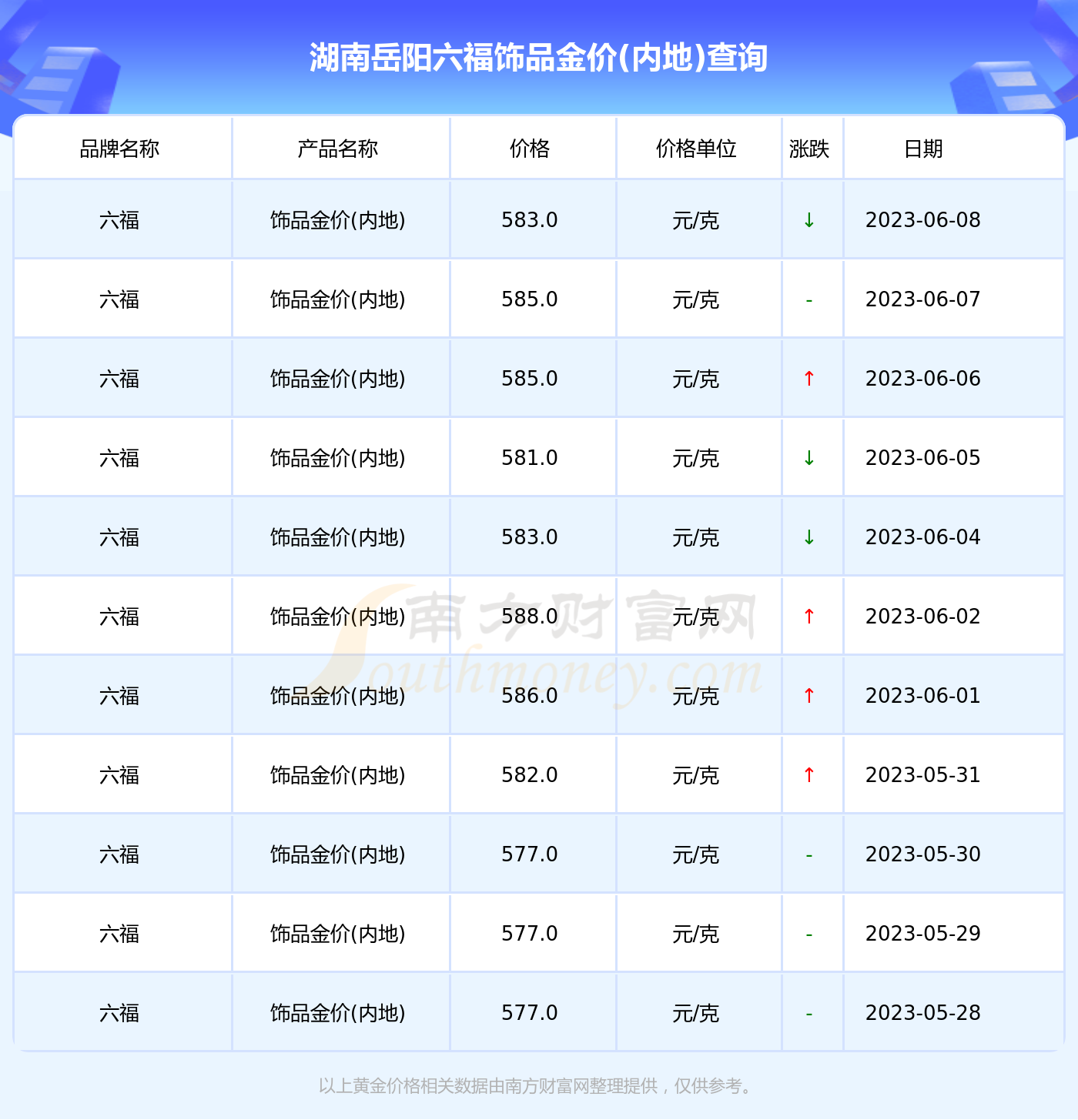
Task: Click 六福 brand cell in the 2023-05-28 row
Action: (x=119, y=1013)
